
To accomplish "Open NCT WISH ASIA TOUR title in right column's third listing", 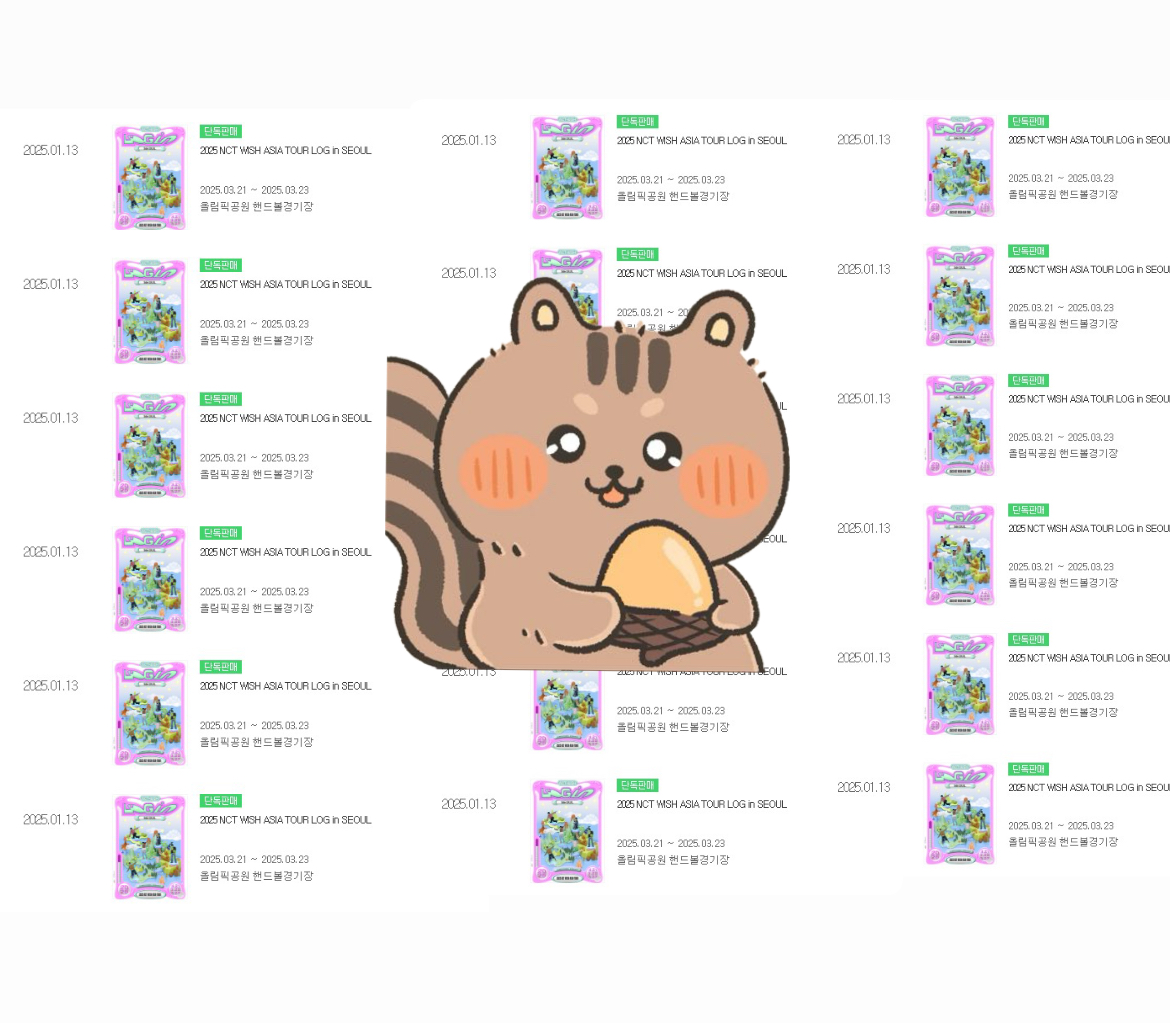I will pos(1089,399).
